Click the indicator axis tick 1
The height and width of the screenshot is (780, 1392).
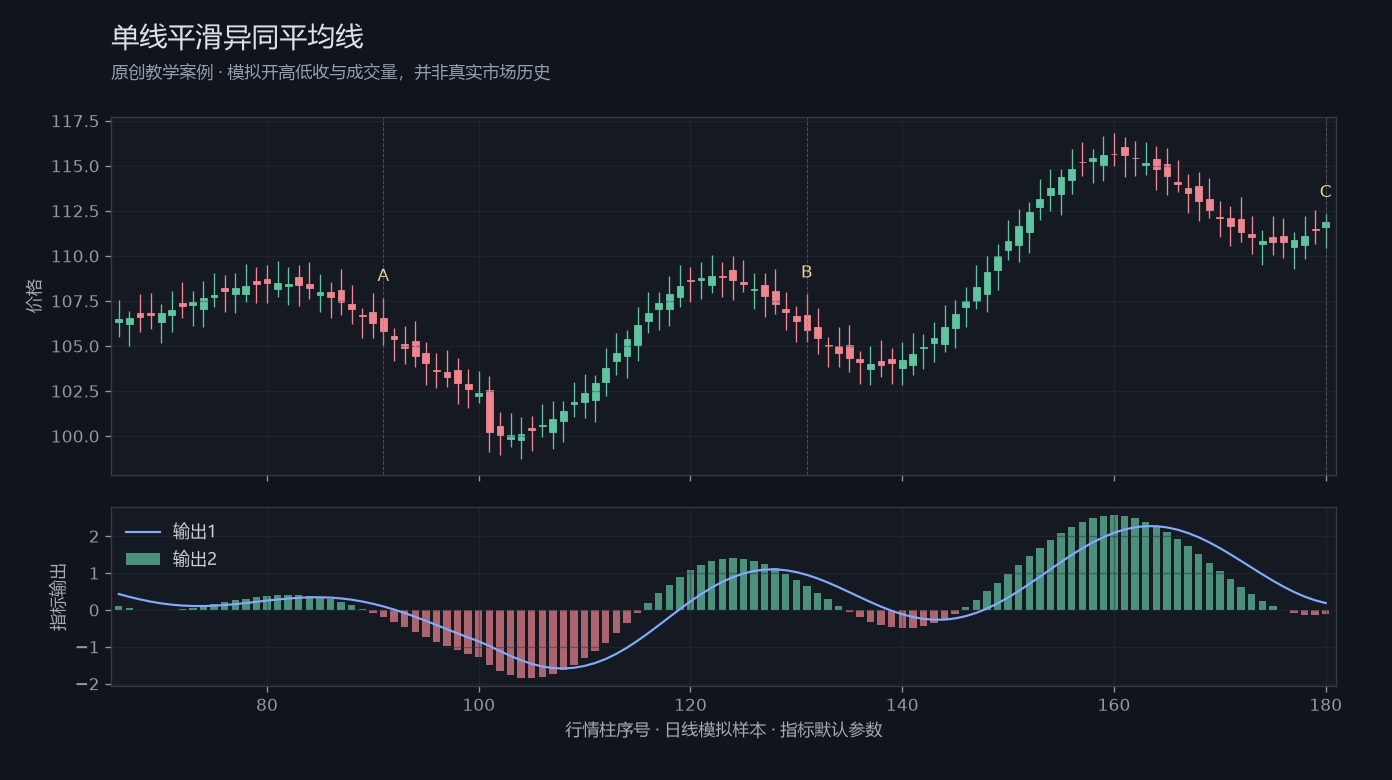[x=93, y=574]
